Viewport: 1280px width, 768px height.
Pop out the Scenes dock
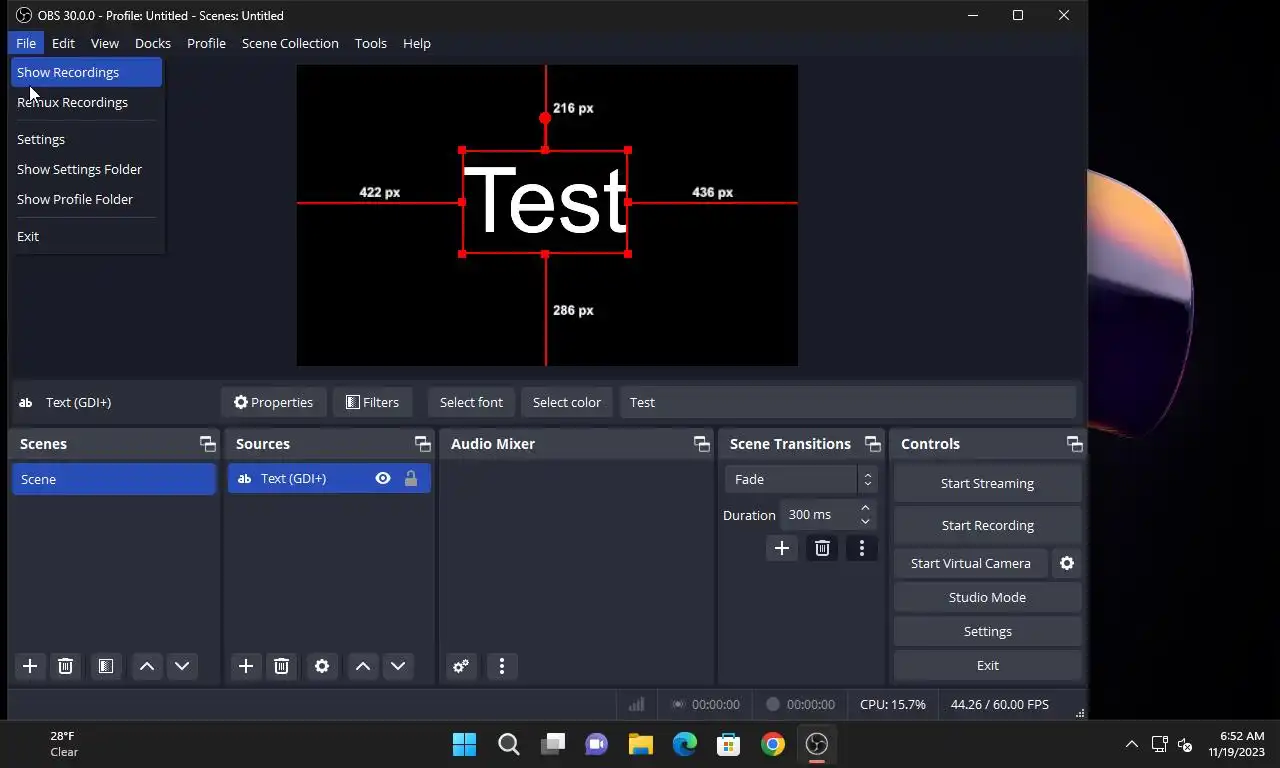[207, 444]
